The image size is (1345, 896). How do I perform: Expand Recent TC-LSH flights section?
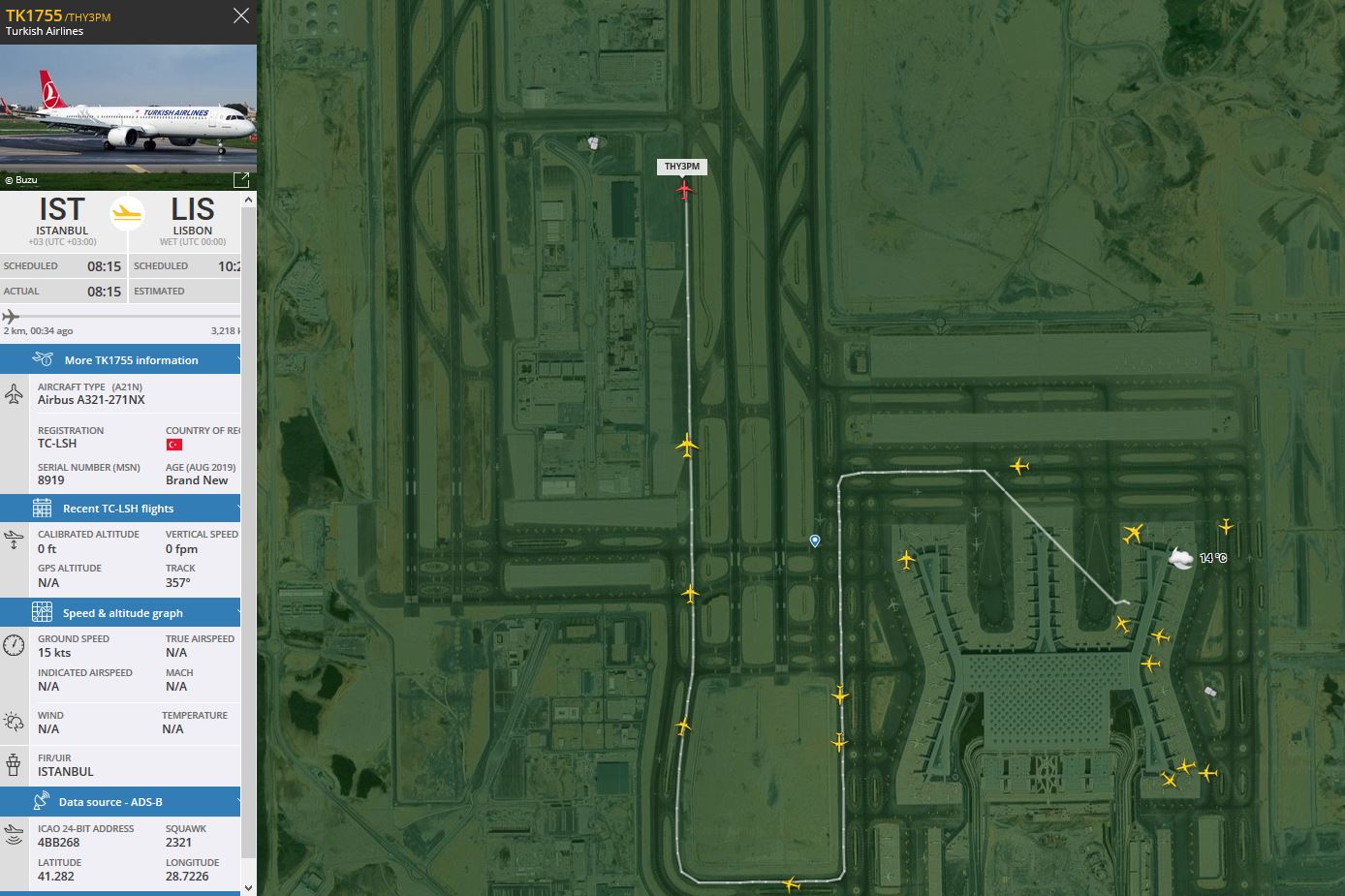tap(120, 509)
